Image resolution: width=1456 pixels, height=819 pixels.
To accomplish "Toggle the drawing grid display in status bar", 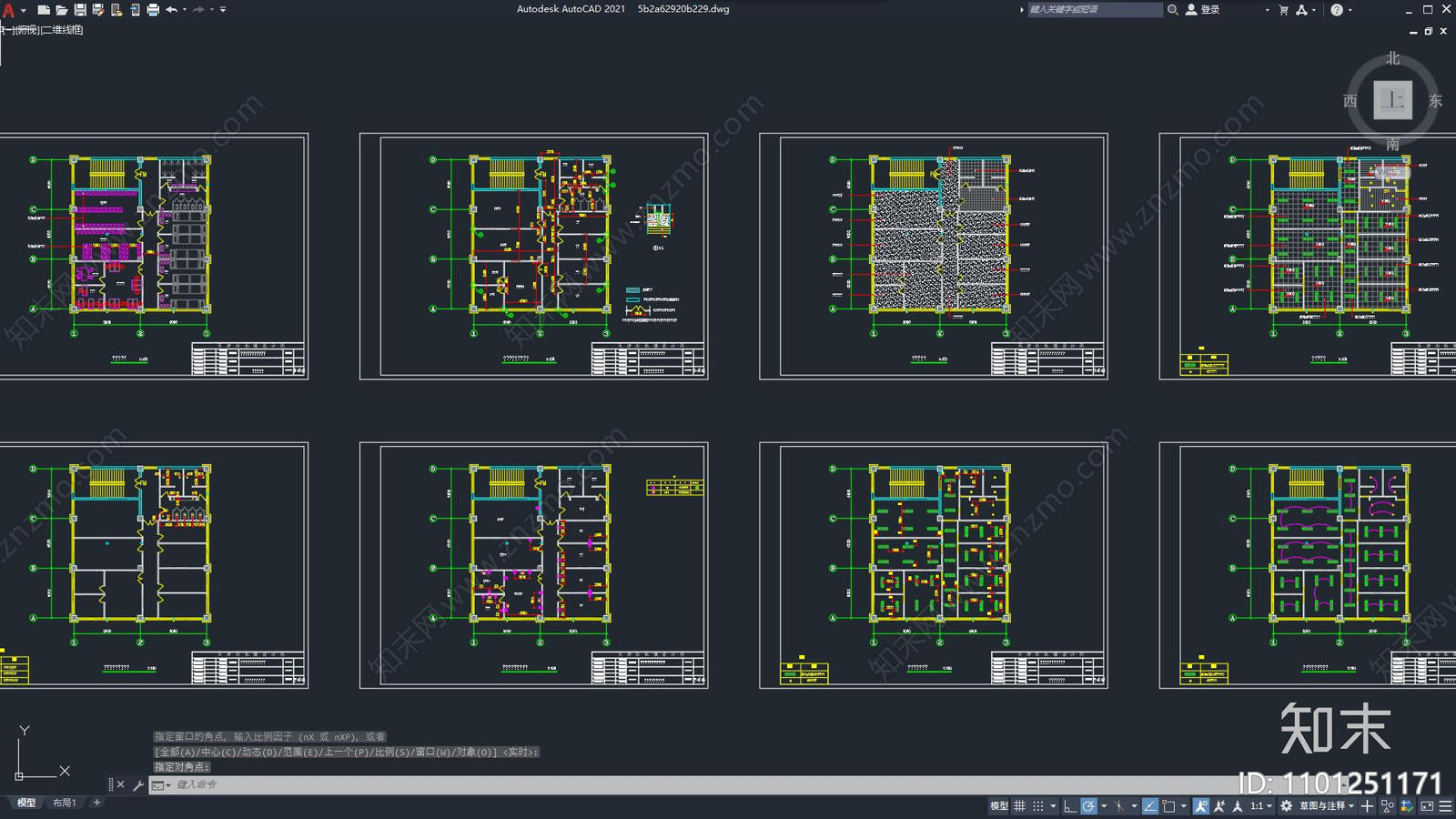I will coord(1019,805).
